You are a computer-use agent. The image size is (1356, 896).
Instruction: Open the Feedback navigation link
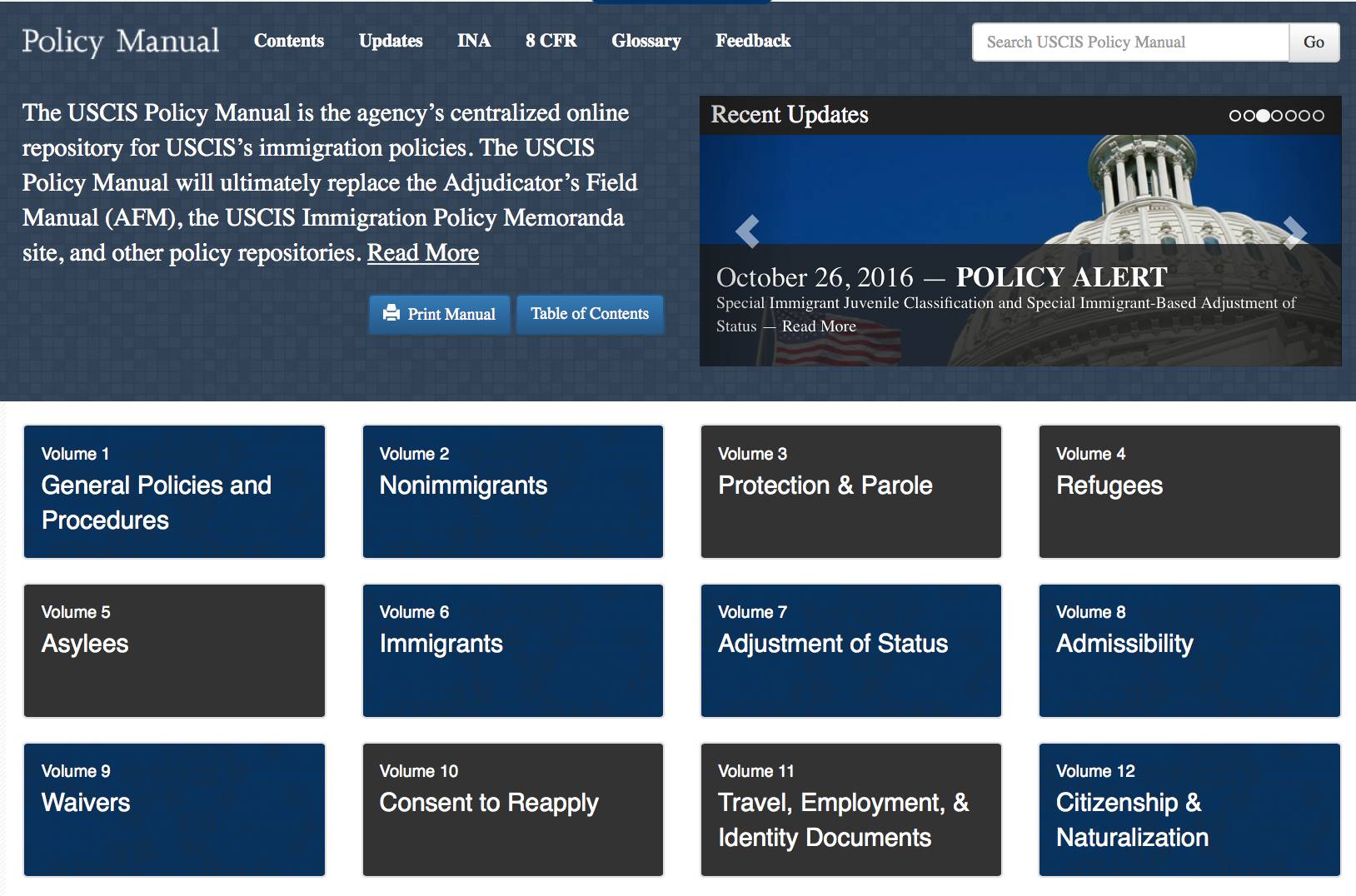[752, 41]
